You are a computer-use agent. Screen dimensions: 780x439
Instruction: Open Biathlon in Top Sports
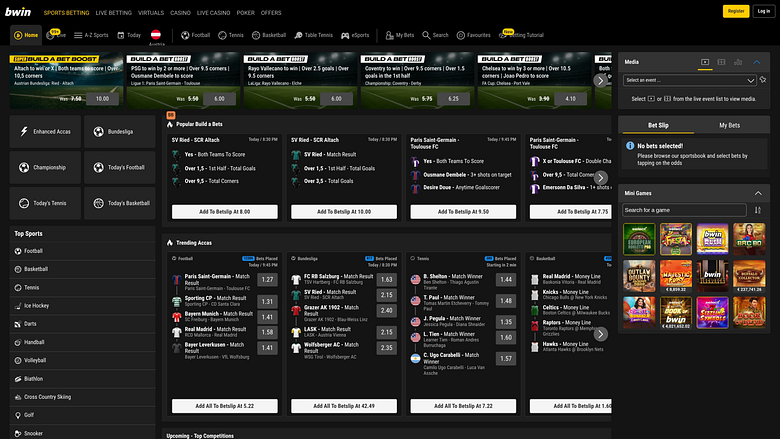(x=83, y=379)
